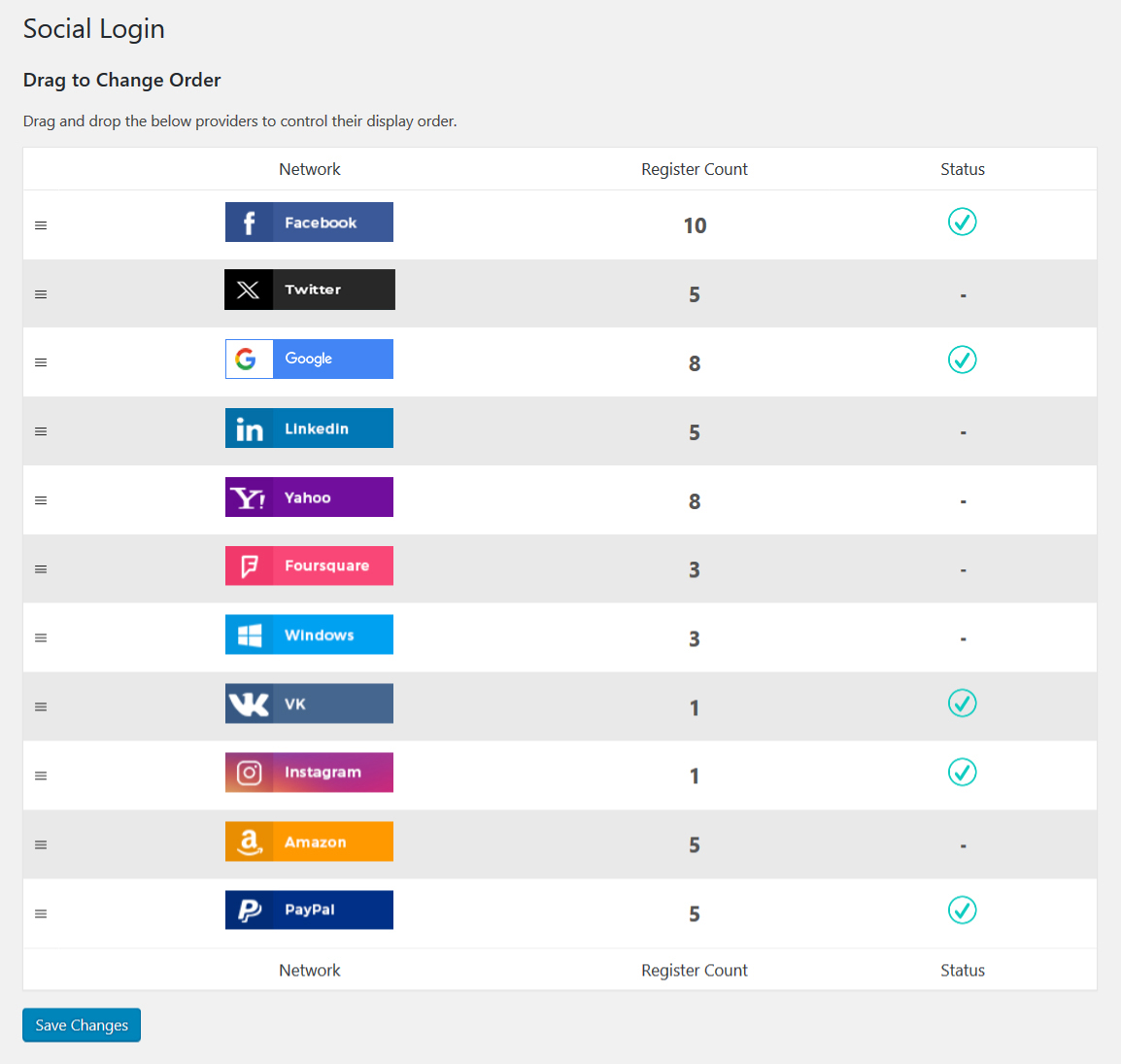The width and height of the screenshot is (1121, 1064).
Task: Click Yahoo's register count 8
Action: click(695, 501)
